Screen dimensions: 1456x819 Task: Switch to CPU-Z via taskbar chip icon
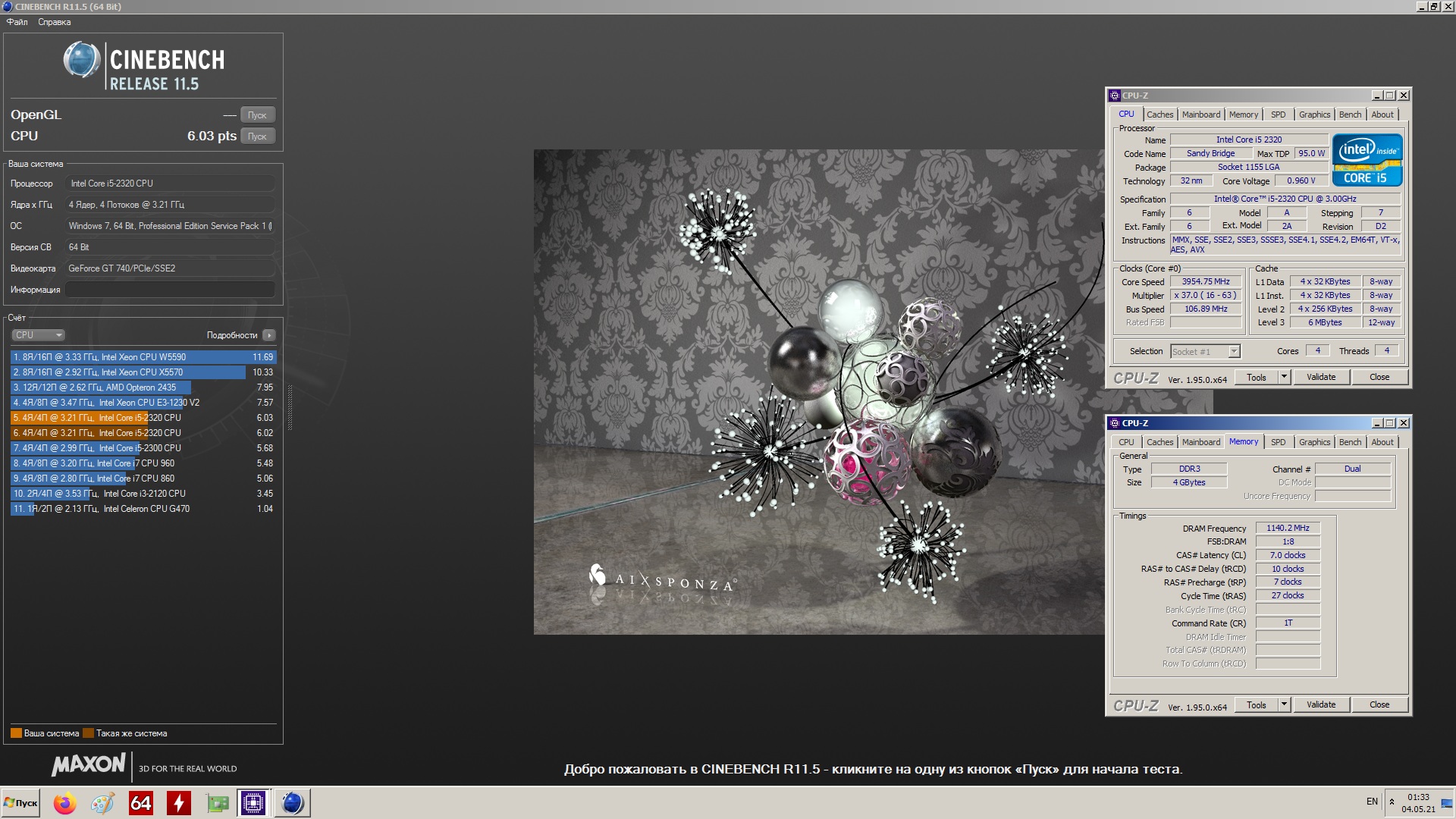point(253,803)
